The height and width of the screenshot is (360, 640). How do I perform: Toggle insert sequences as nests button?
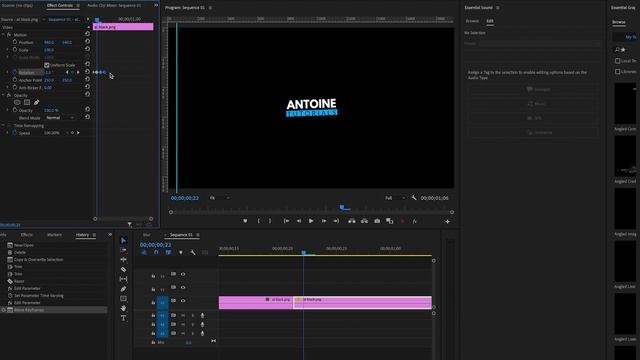[x=144, y=252]
